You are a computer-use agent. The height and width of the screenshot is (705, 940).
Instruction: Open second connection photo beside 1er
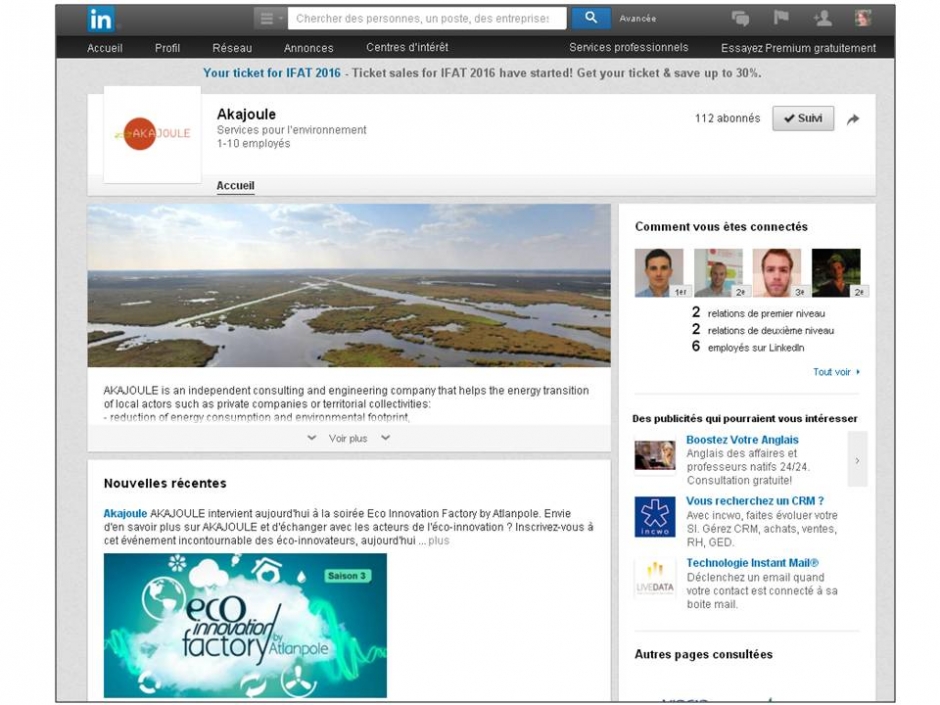pos(718,273)
